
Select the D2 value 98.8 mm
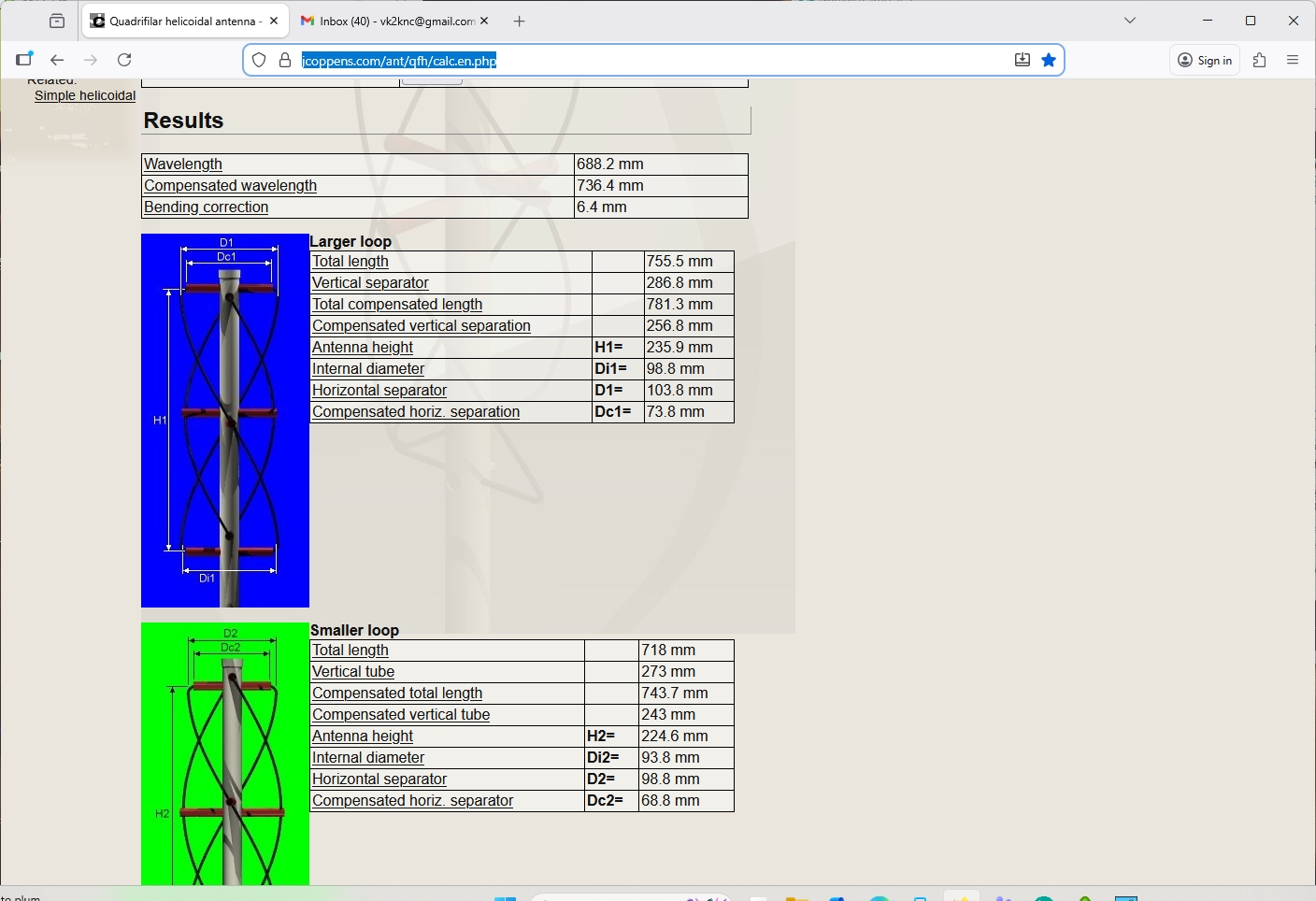pyautogui.click(x=670, y=779)
